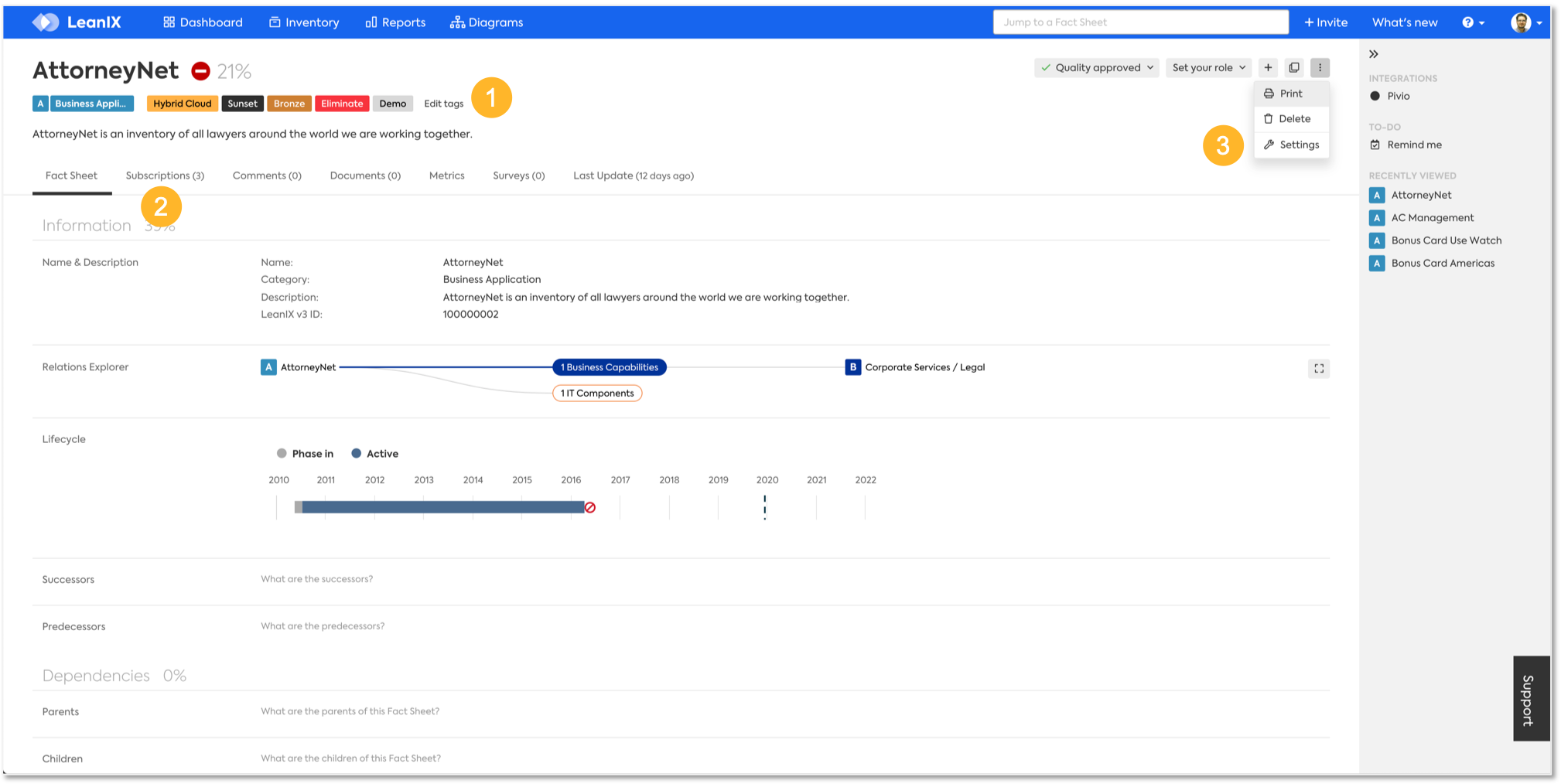Click the Hybrid Cloud tag
The image size is (1561, 784).
pyautogui.click(x=182, y=104)
